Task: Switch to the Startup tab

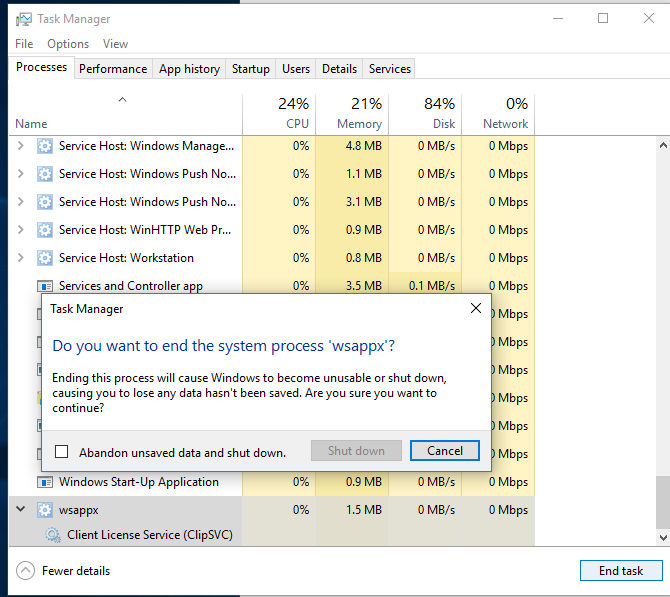Action: (x=251, y=69)
